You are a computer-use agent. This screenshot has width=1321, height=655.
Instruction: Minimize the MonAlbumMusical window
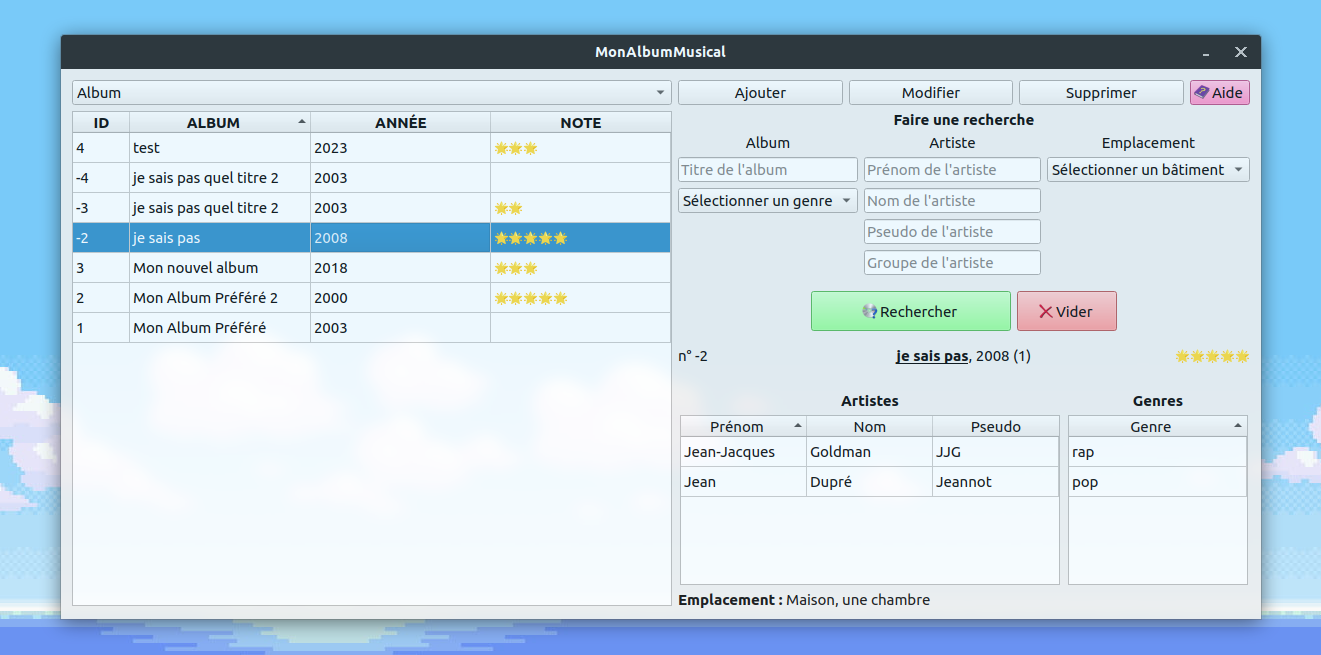pos(1206,52)
